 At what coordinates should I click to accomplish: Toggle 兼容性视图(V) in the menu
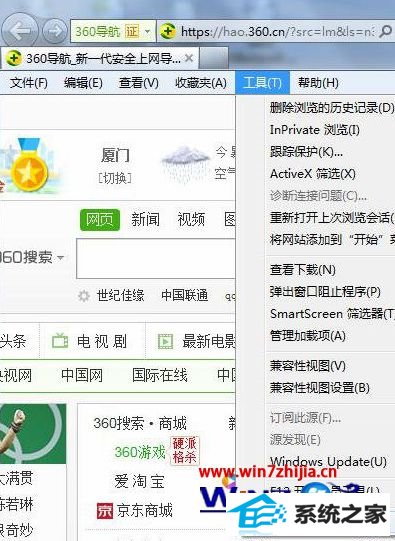[308, 366]
